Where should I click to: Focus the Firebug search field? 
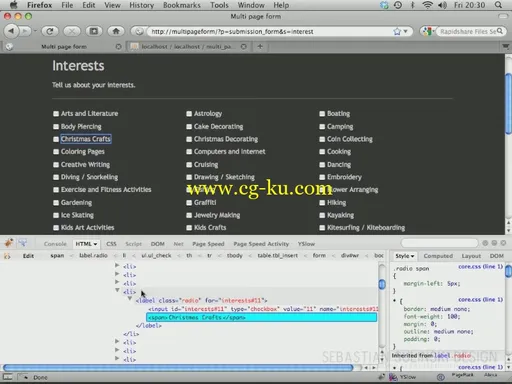pos(439,243)
